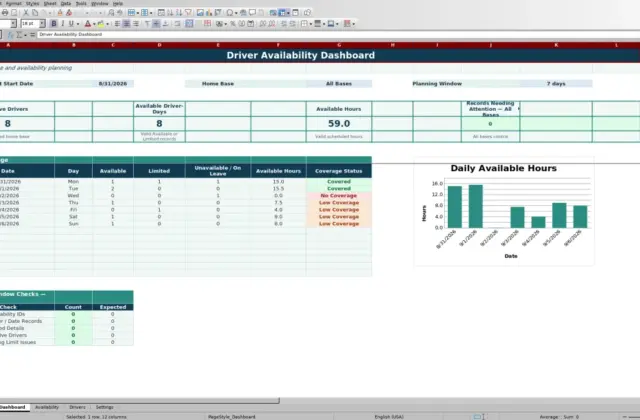Run the Spelling check icon
This screenshot has width=640, height=420.
[120, 13]
